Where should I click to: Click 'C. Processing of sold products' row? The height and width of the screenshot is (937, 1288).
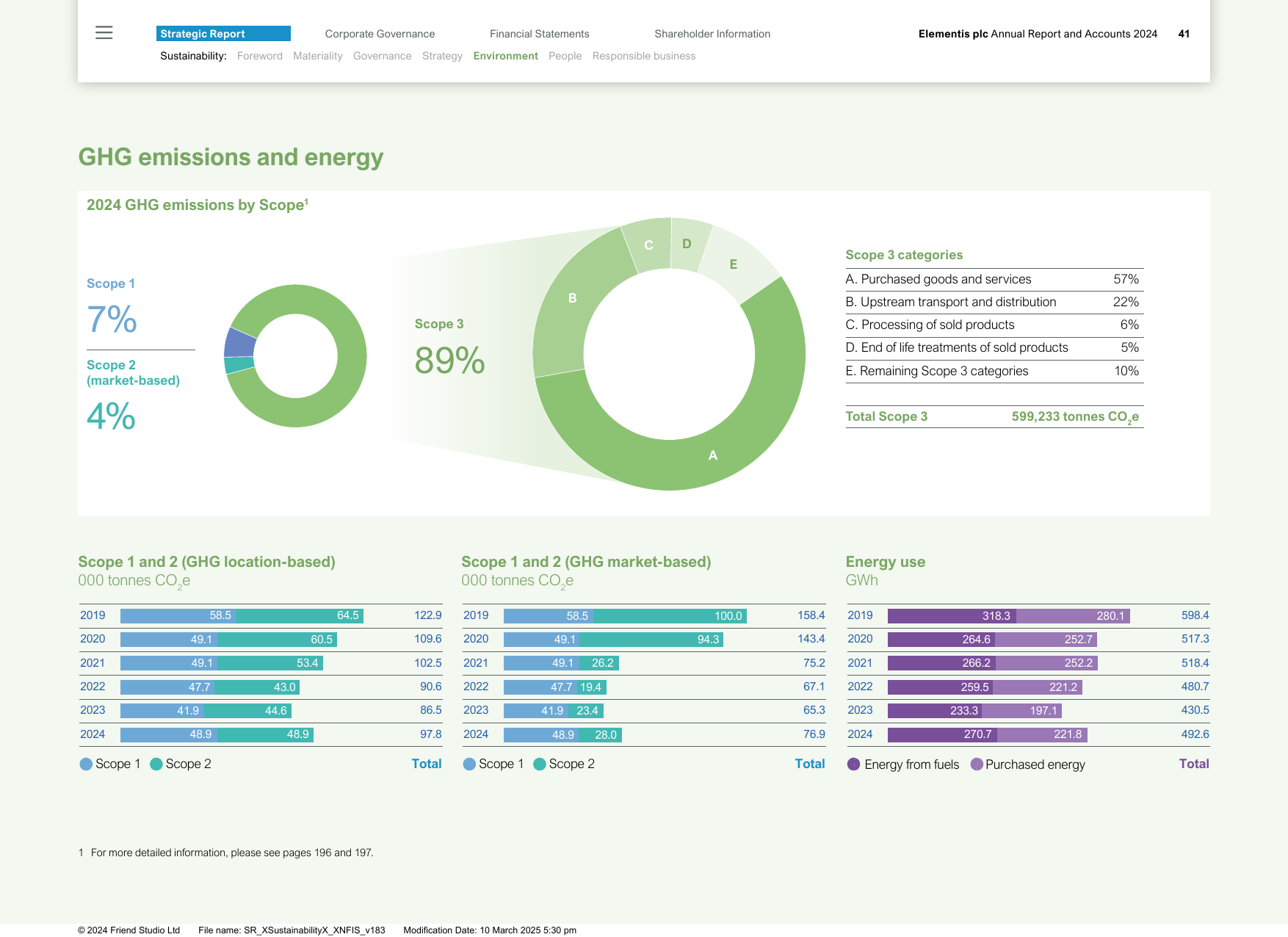pyautogui.click(x=994, y=325)
